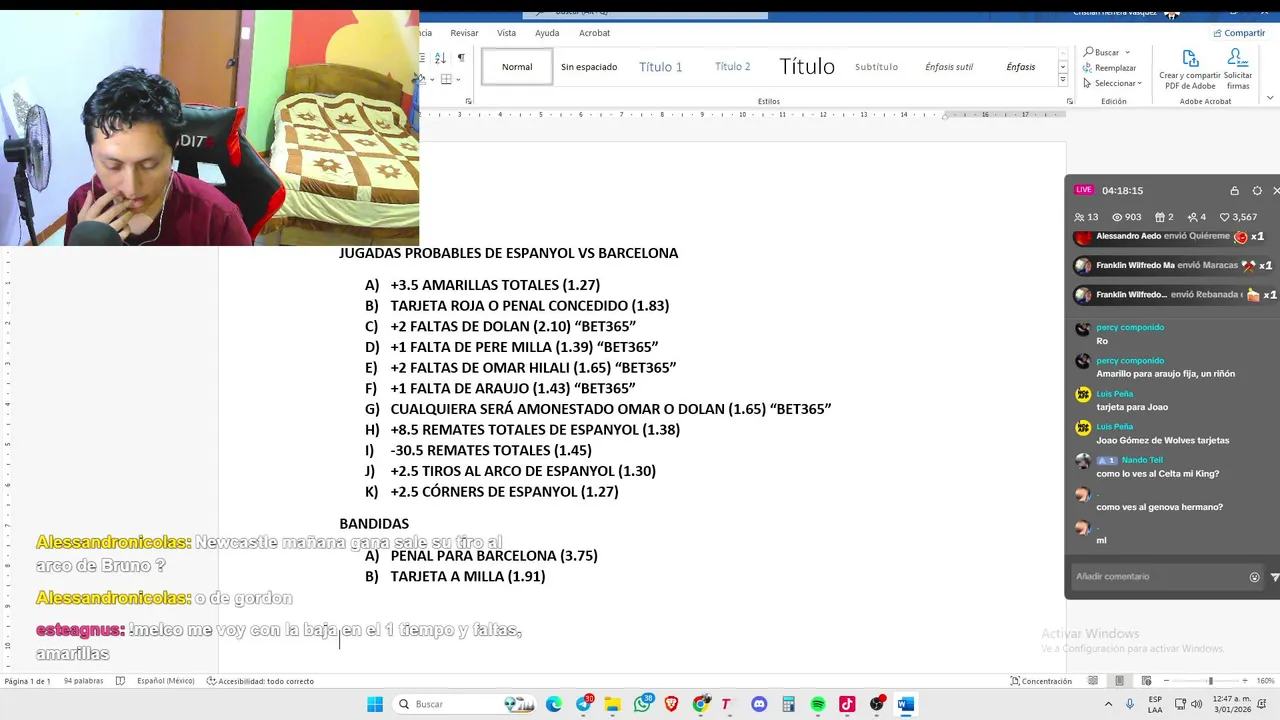Image resolution: width=1280 pixels, height=720 pixels.
Task: Apply the Título 2 style
Action: coord(733,67)
